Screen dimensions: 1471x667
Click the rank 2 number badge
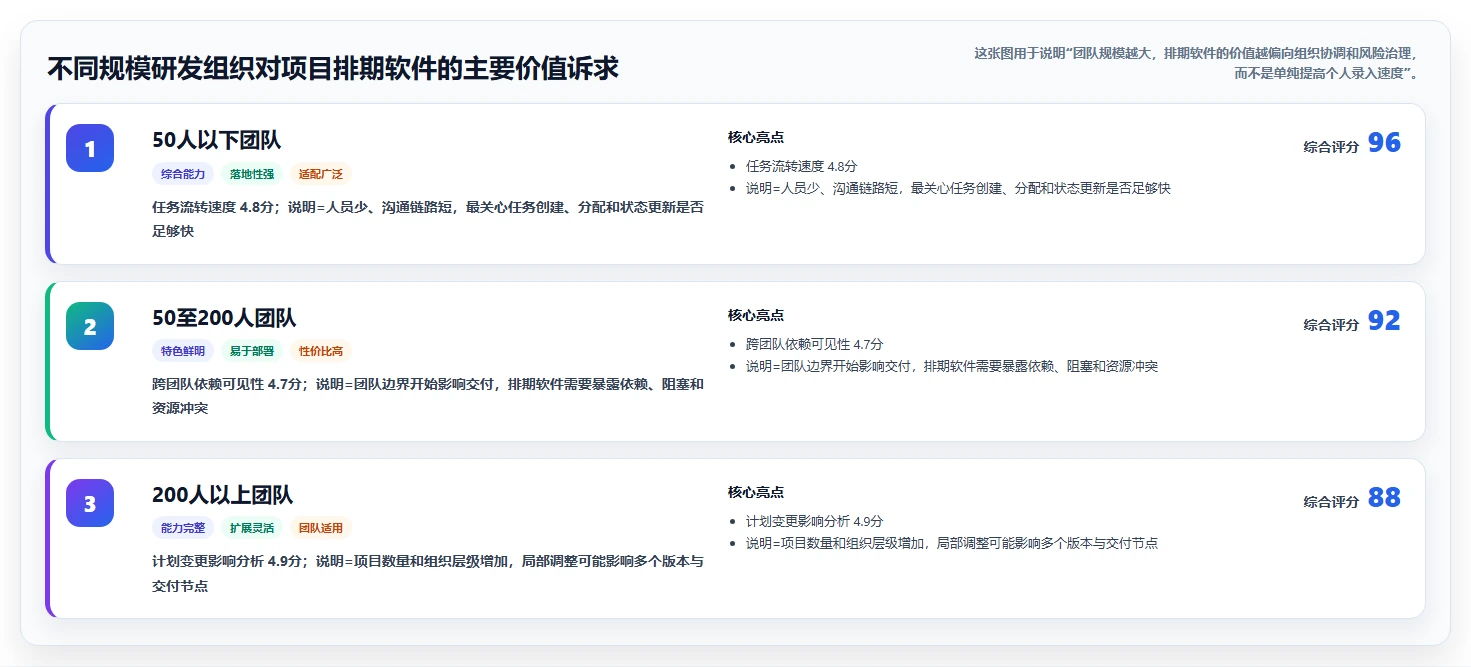click(x=90, y=326)
